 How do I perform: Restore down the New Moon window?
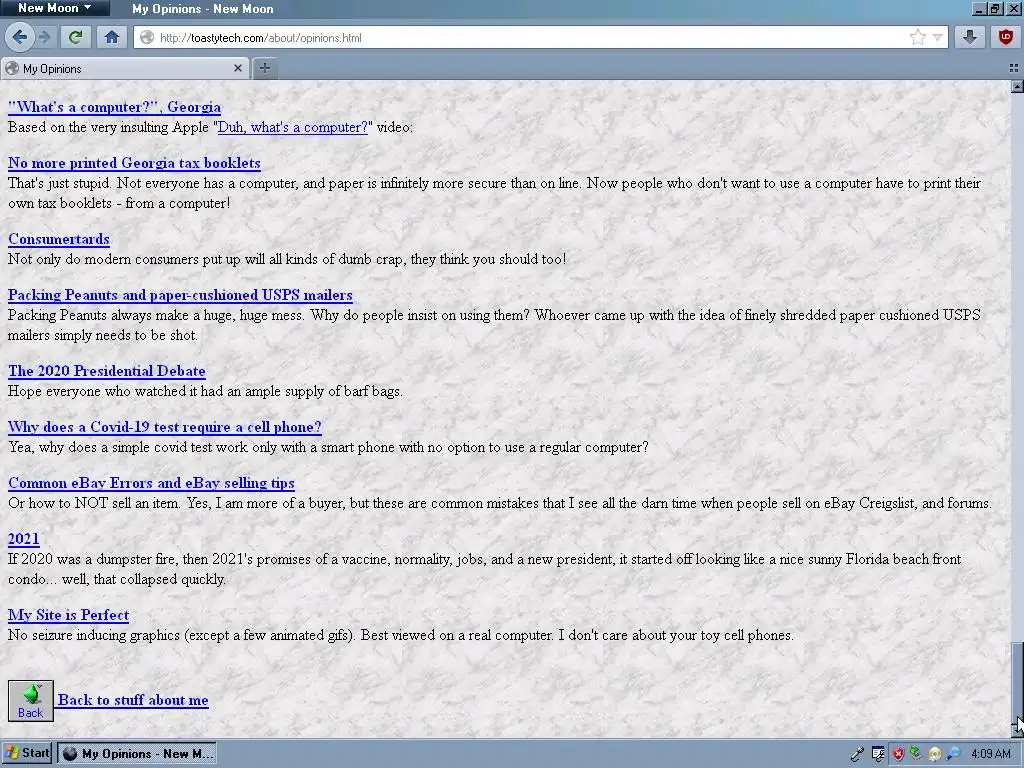coord(995,8)
